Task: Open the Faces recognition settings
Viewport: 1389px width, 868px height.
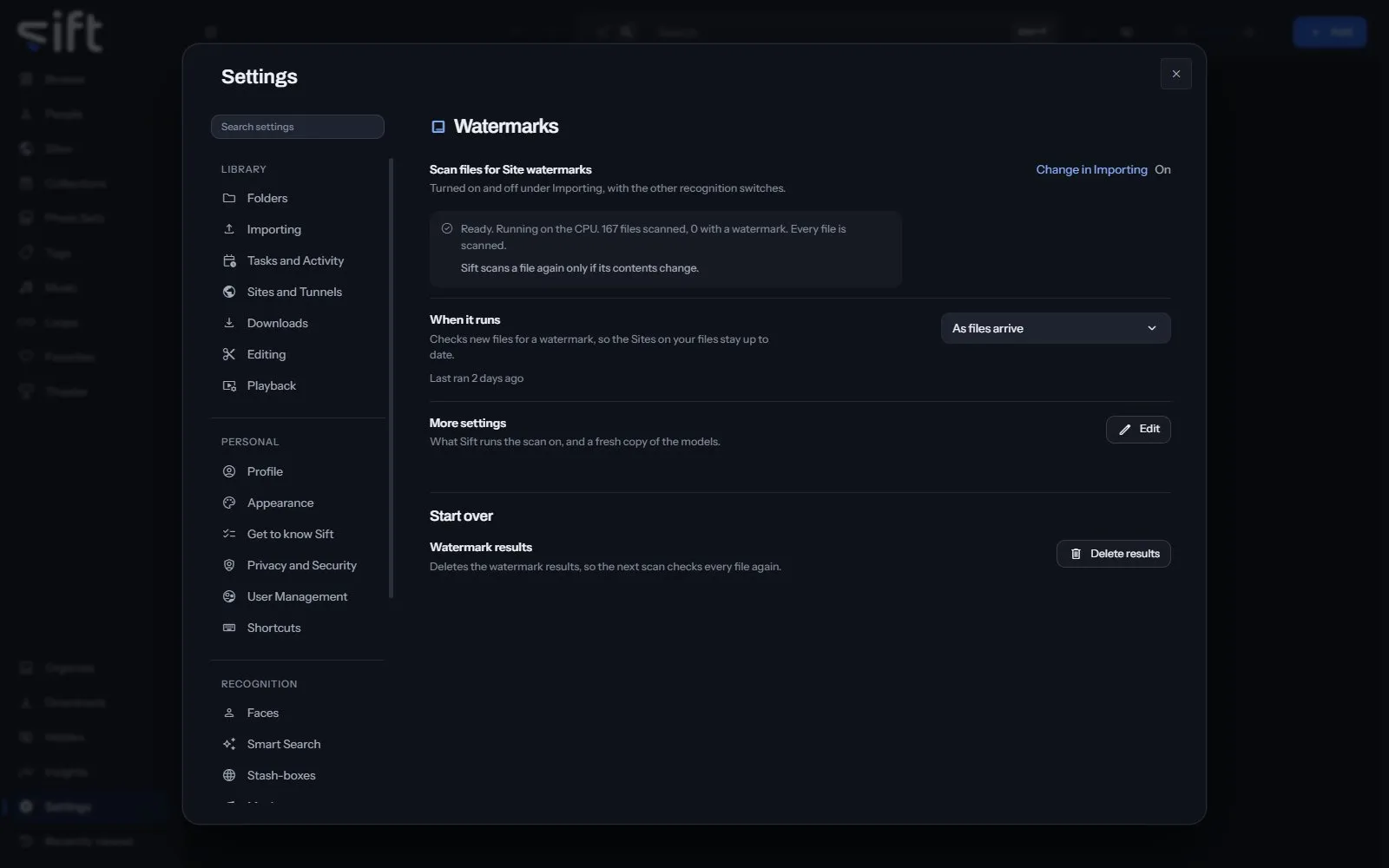Action: (297, 713)
